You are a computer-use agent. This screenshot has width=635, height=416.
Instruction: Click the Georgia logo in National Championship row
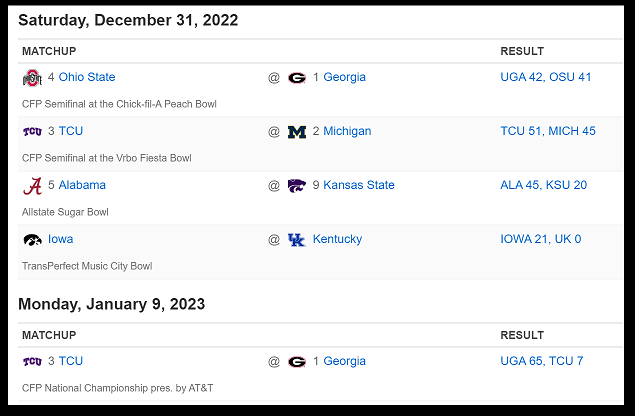297,362
